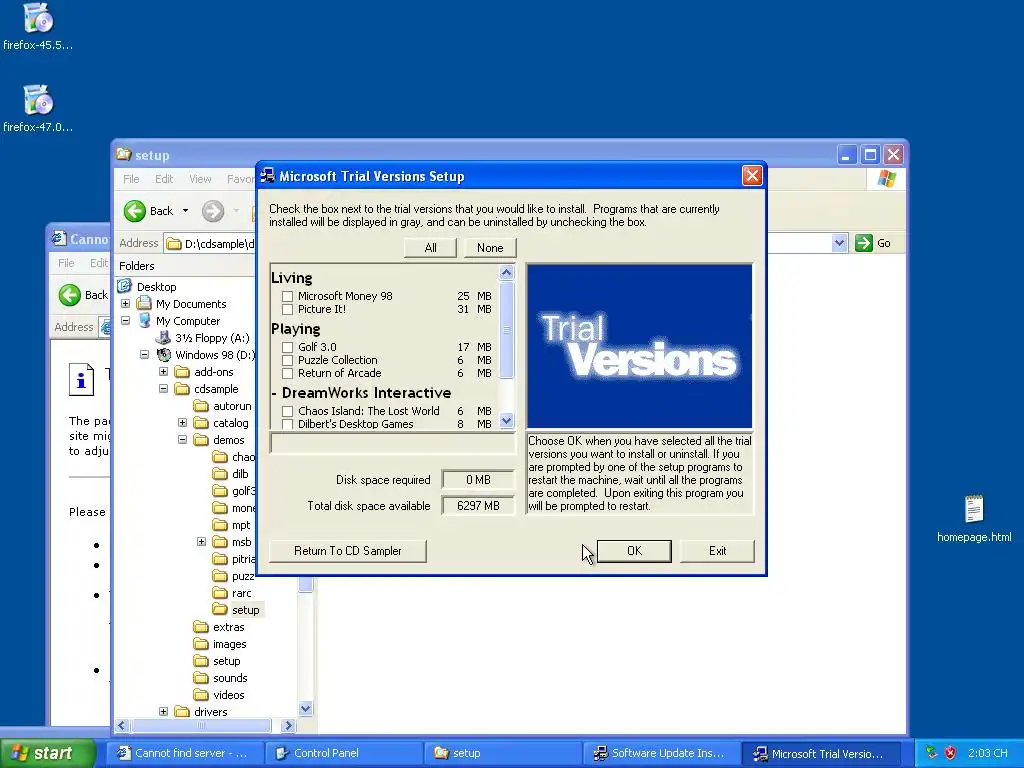Open the Edit menu in setup window
1024x768 pixels.
[x=164, y=179]
